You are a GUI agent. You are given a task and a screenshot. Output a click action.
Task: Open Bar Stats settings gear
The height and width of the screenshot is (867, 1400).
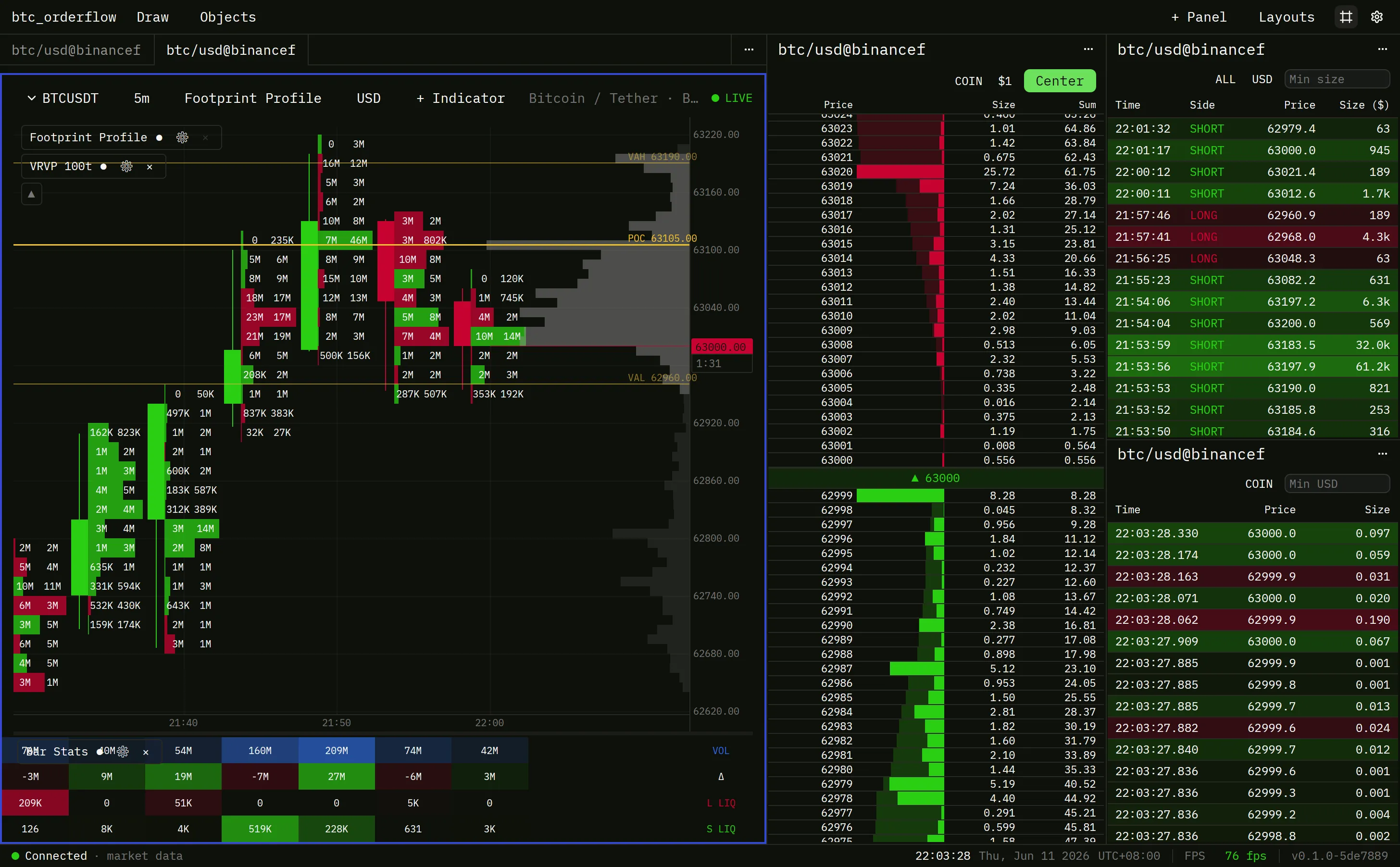(x=123, y=751)
